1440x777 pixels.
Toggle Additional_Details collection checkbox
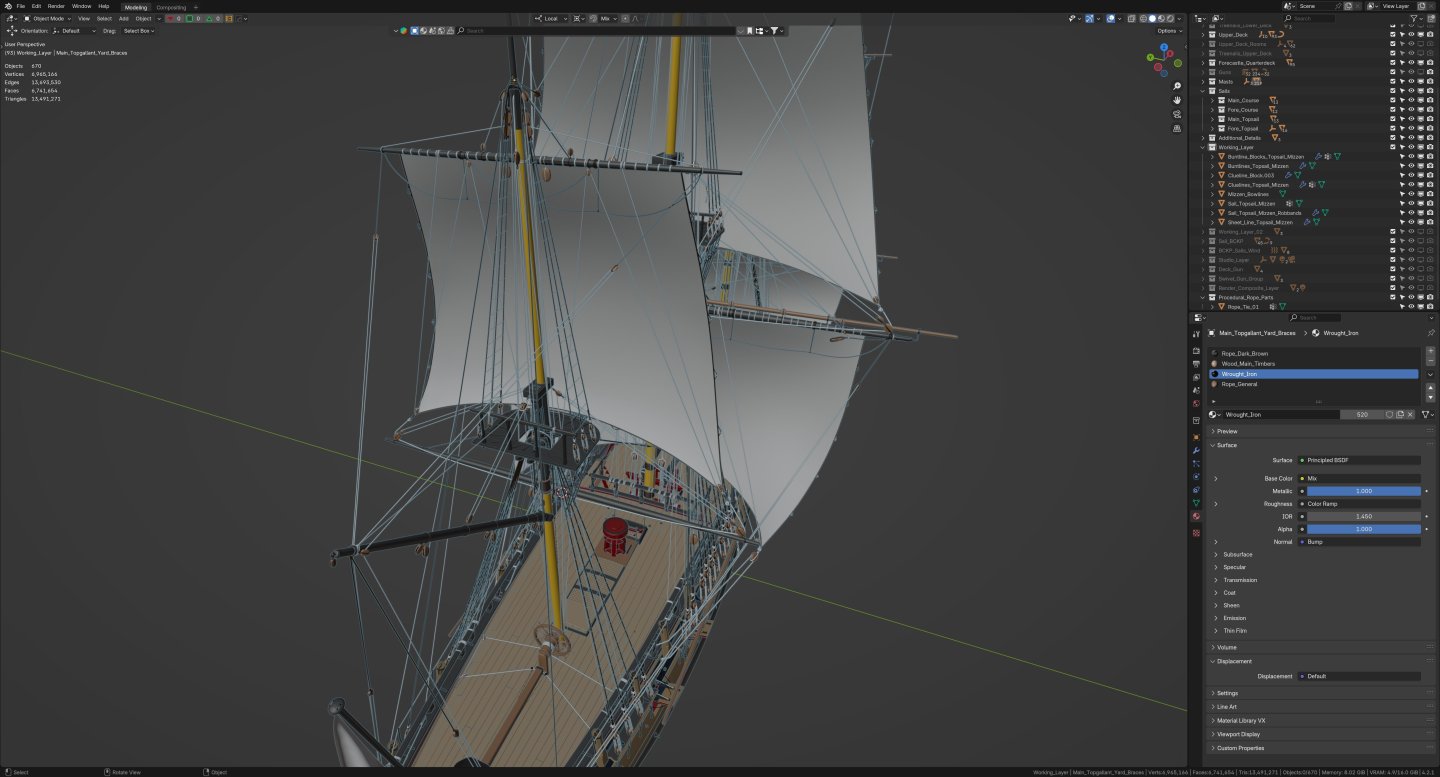pos(1392,138)
